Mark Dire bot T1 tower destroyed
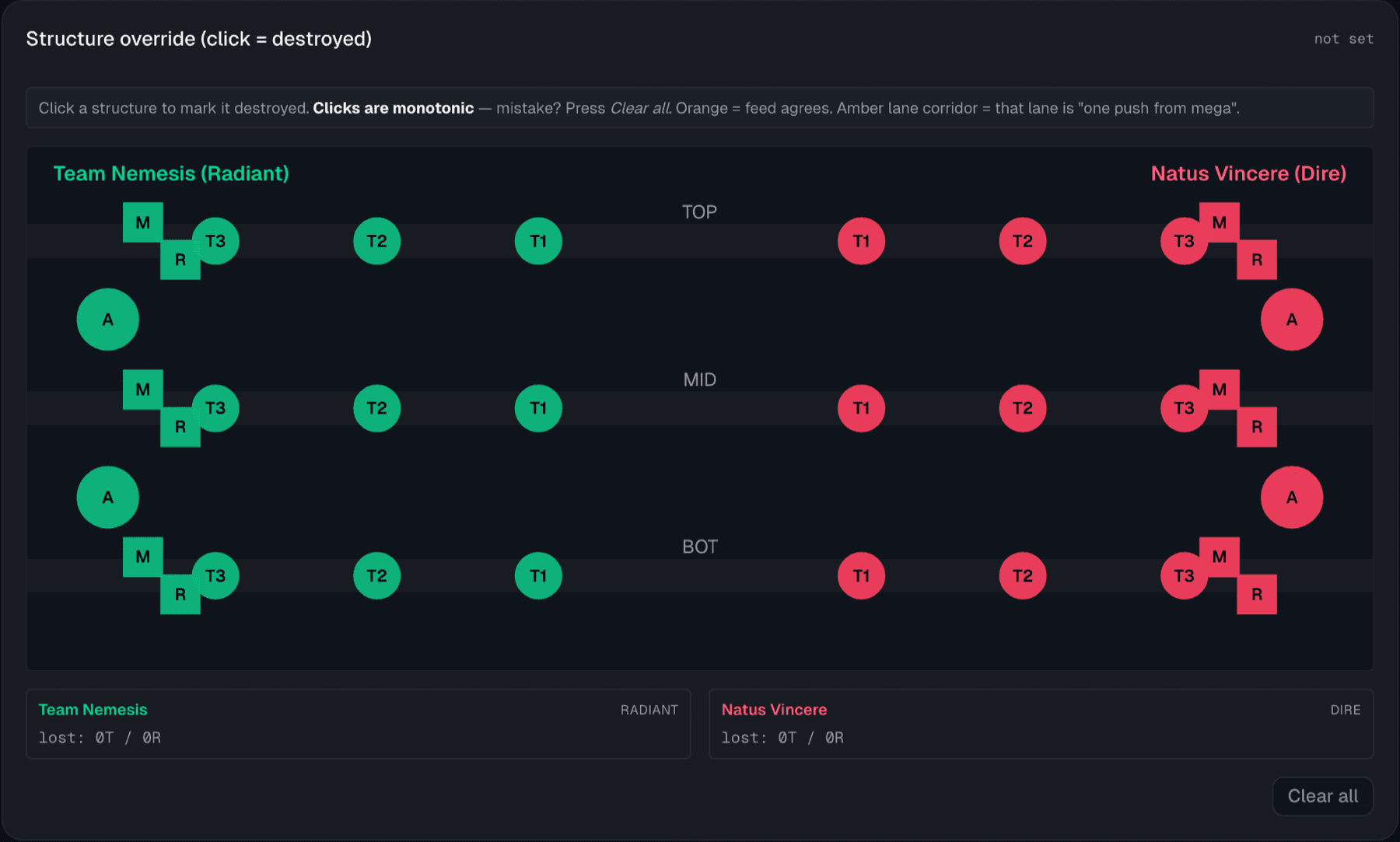Viewport: 1400px width, 842px height. [861, 575]
